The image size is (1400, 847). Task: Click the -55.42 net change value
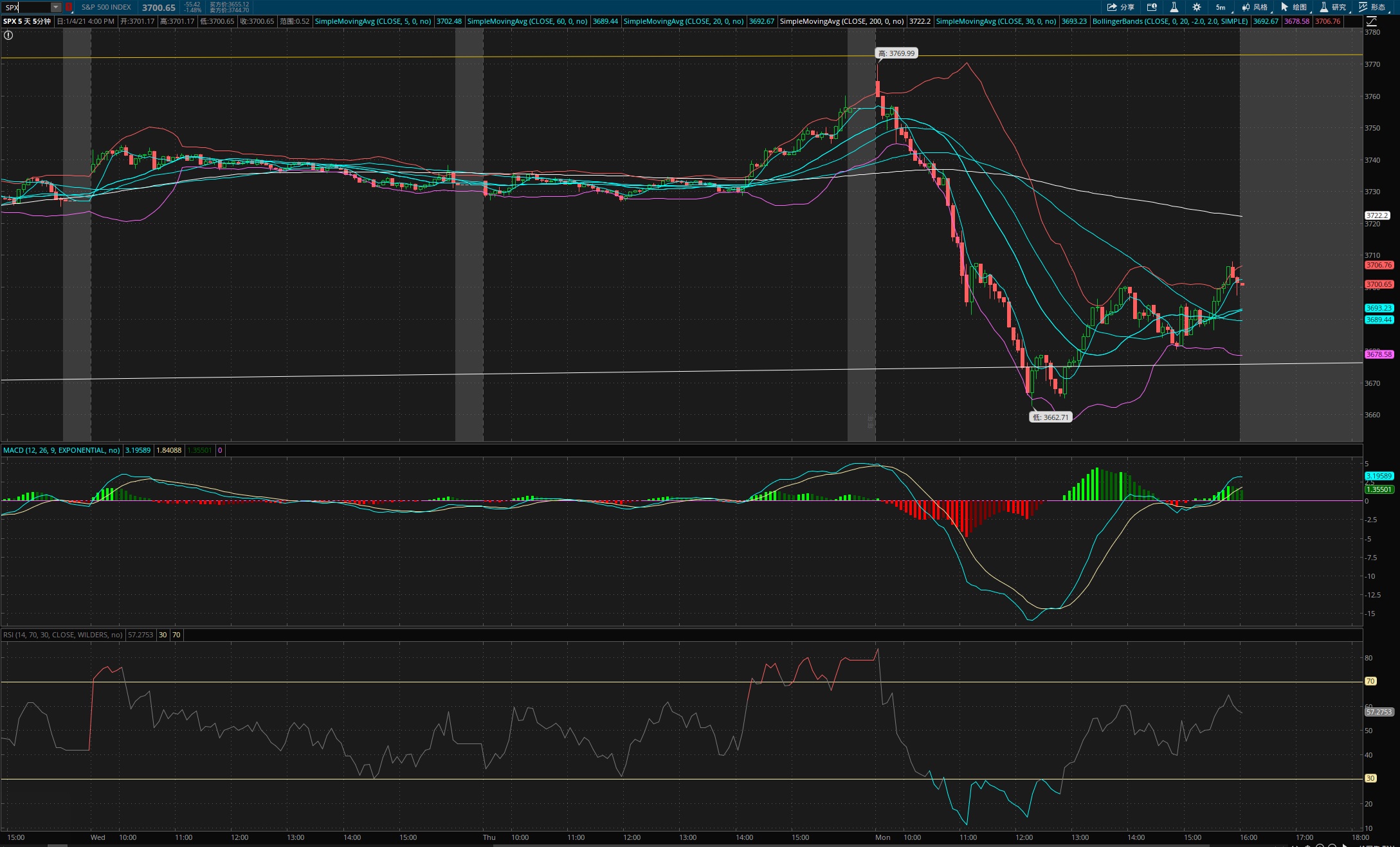(x=192, y=5)
